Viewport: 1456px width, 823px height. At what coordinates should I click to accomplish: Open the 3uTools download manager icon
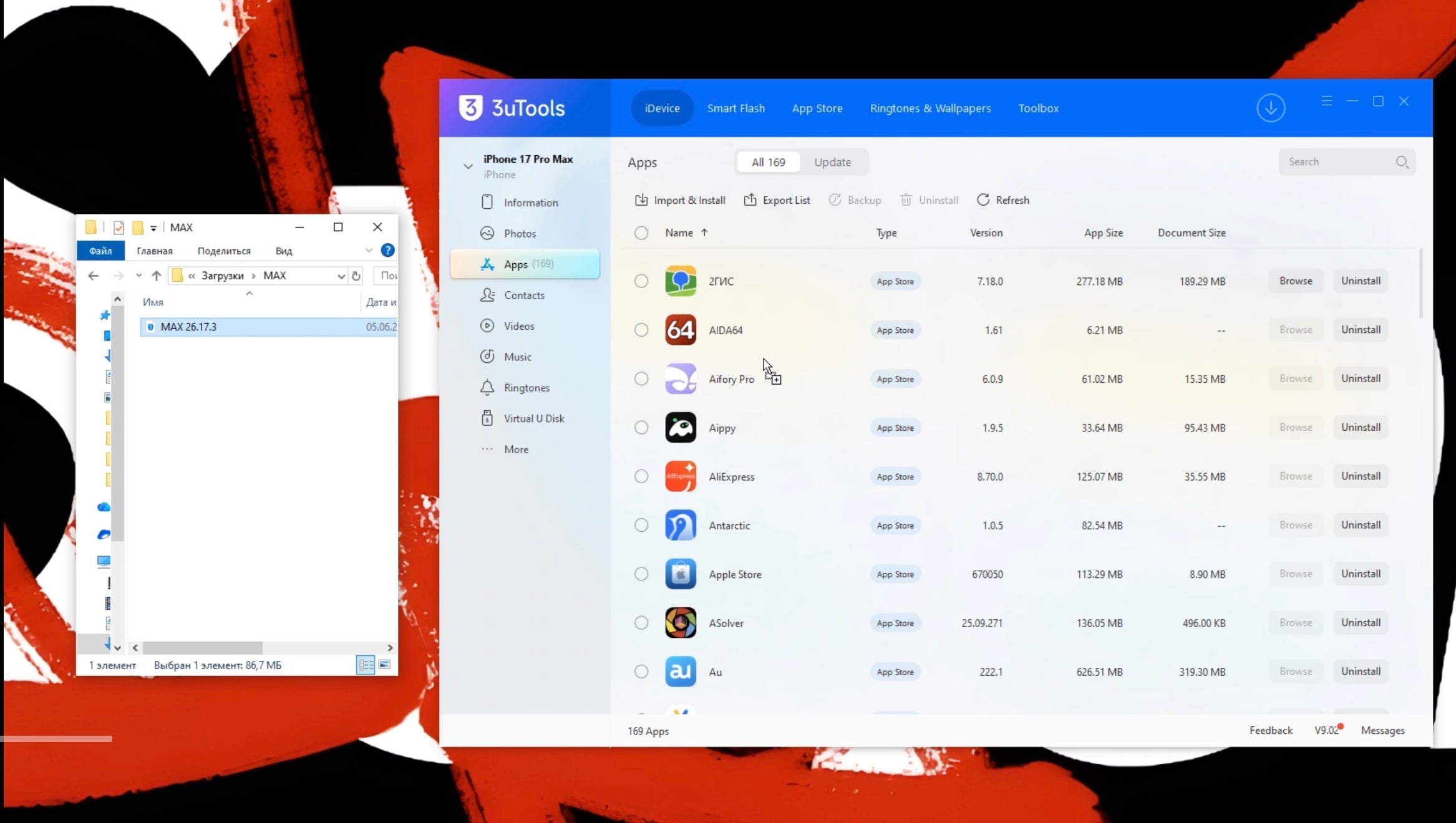(1270, 108)
